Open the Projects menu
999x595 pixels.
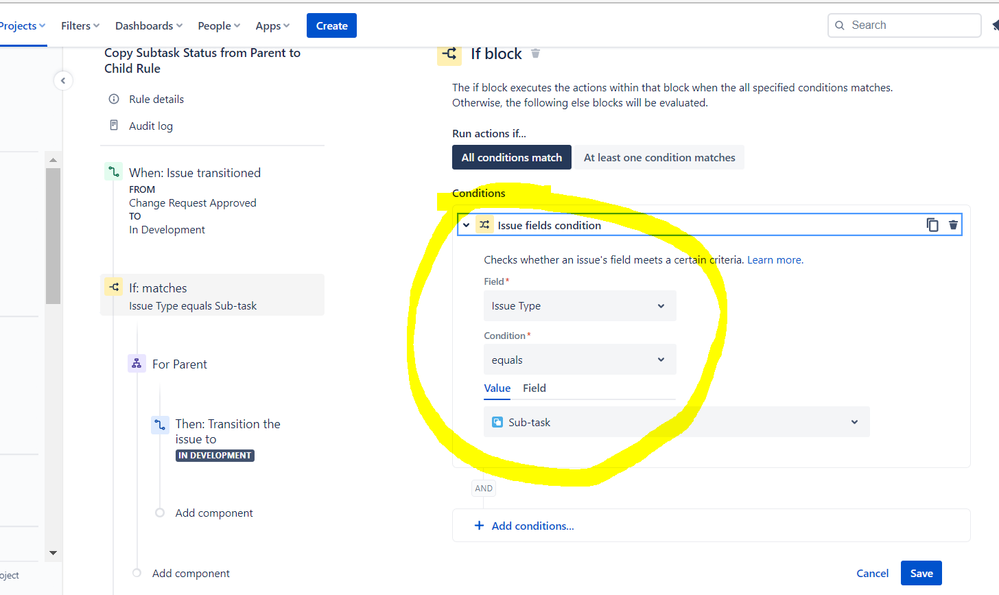tap(22, 25)
